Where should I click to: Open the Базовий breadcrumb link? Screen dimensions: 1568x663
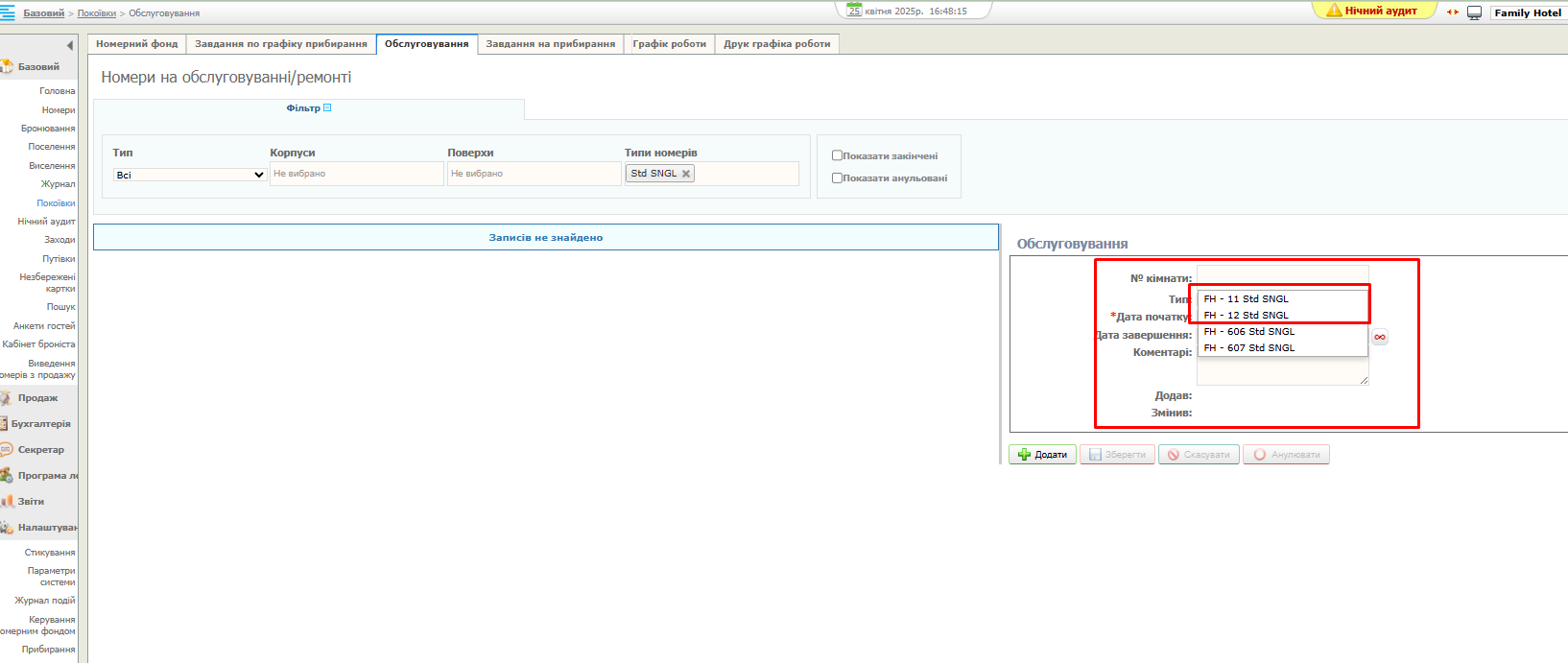(43, 13)
